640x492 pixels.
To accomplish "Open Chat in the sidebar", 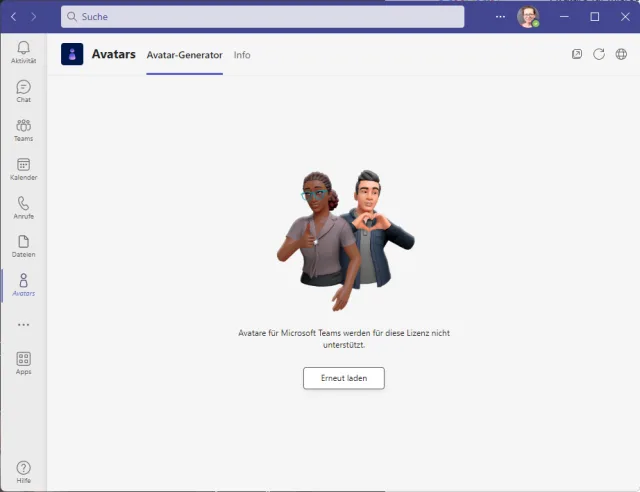I will pyautogui.click(x=23, y=91).
